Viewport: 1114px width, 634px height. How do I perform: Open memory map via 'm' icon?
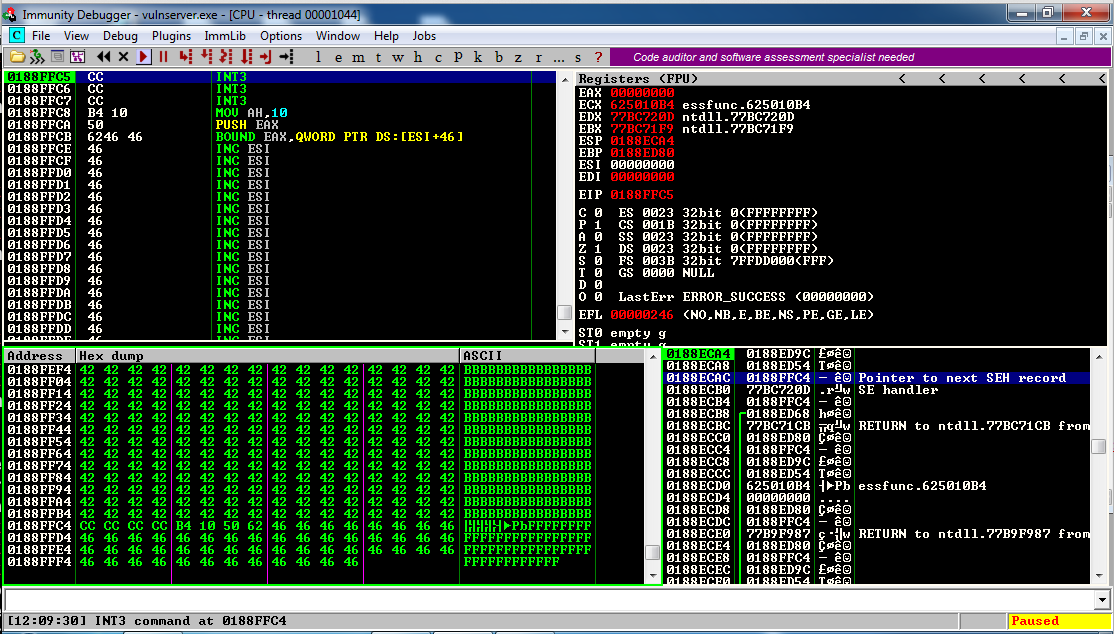[x=357, y=57]
